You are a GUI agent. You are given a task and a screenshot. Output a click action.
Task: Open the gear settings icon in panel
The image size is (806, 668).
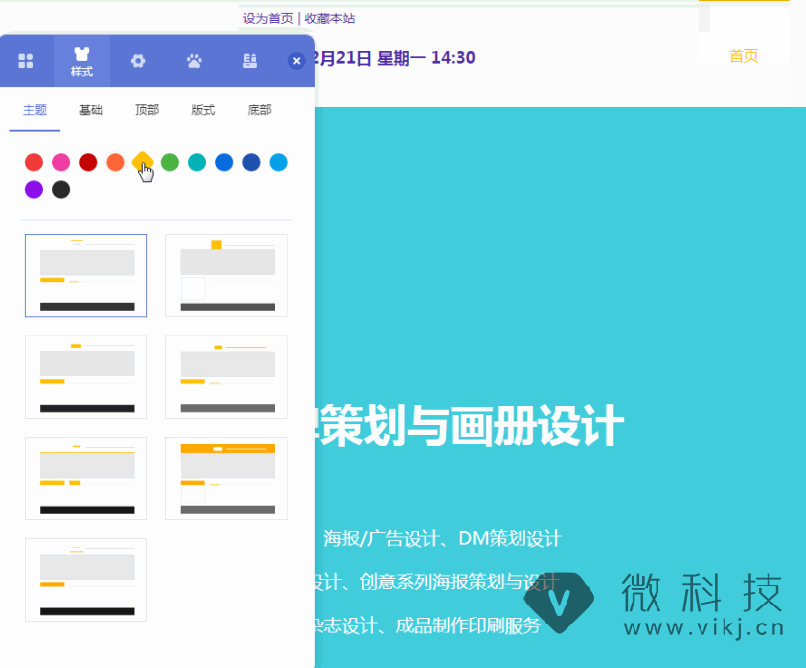pos(138,61)
